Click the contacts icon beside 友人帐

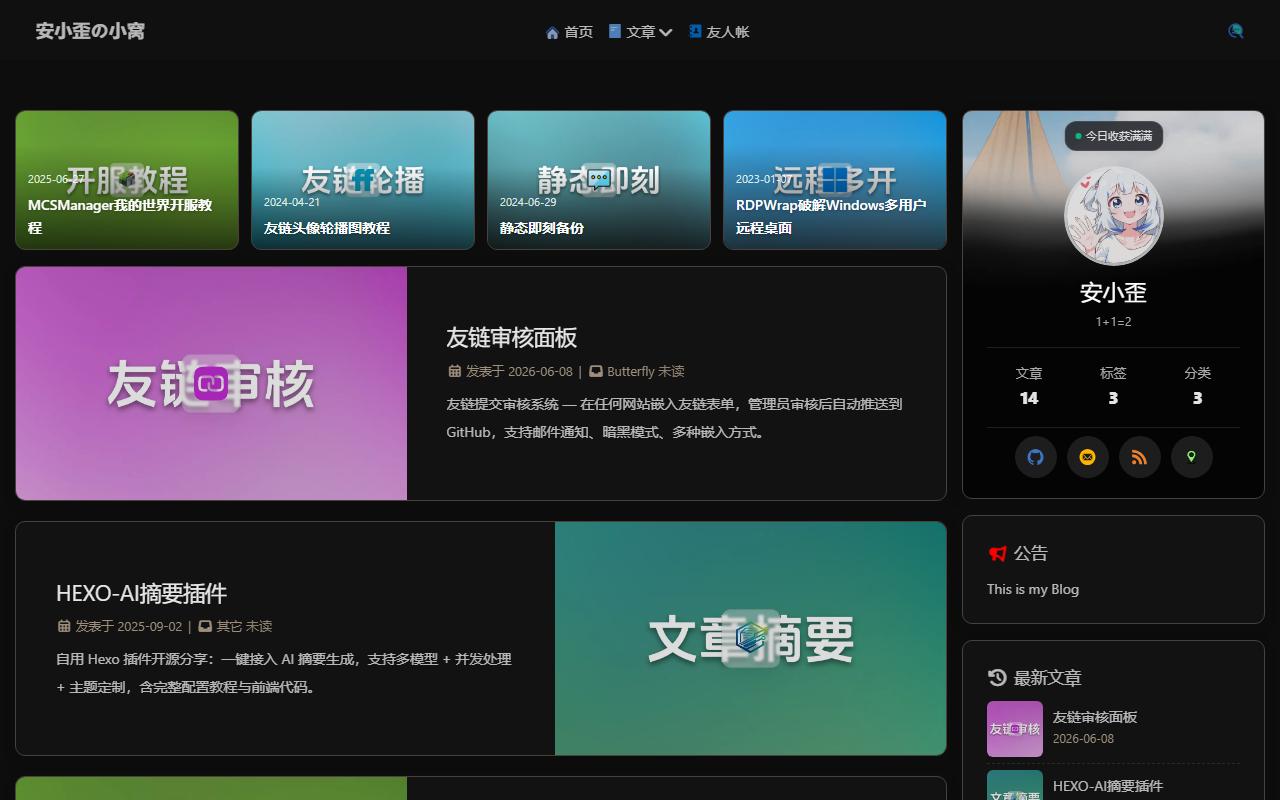(695, 31)
